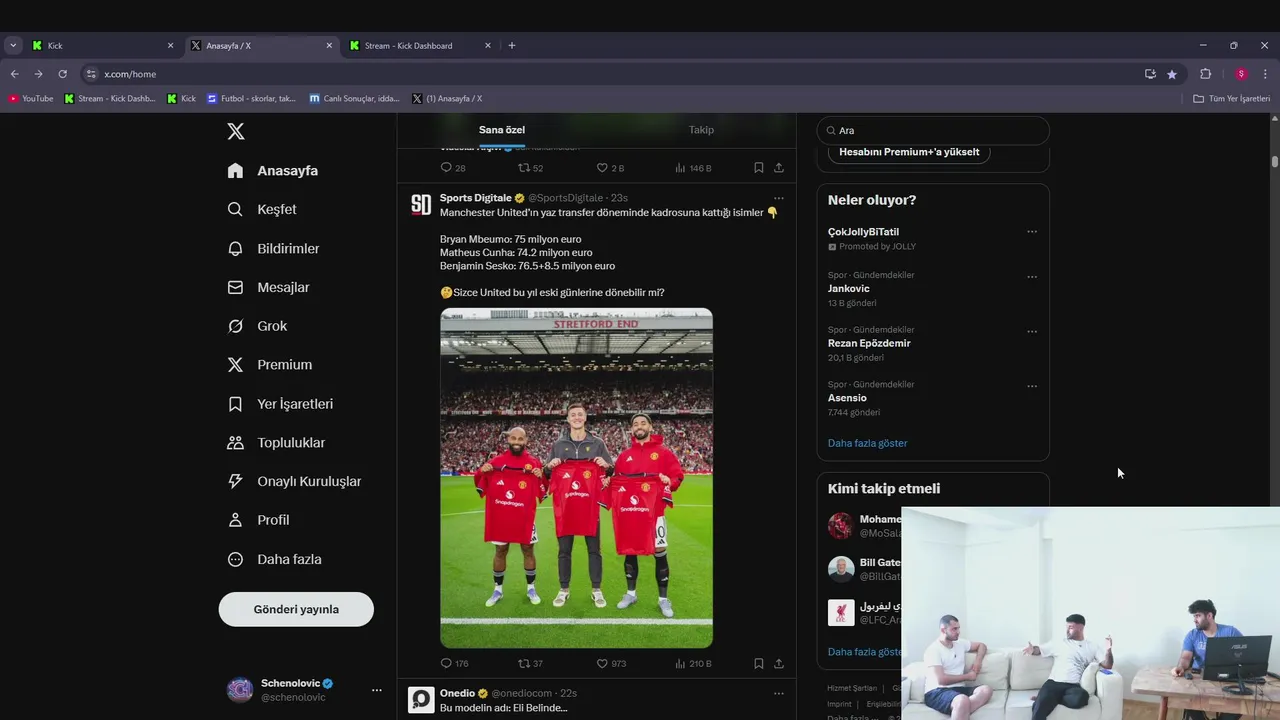Open Topluluklar communities
1280x720 pixels.
coord(276,443)
